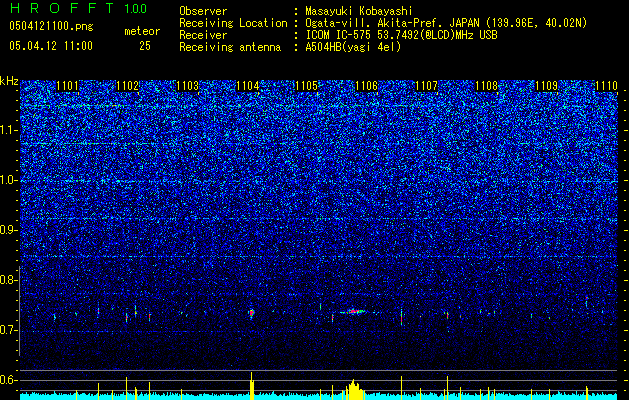Click the 1101 time marker
The width and height of the screenshot is (629, 400).
pos(67,86)
